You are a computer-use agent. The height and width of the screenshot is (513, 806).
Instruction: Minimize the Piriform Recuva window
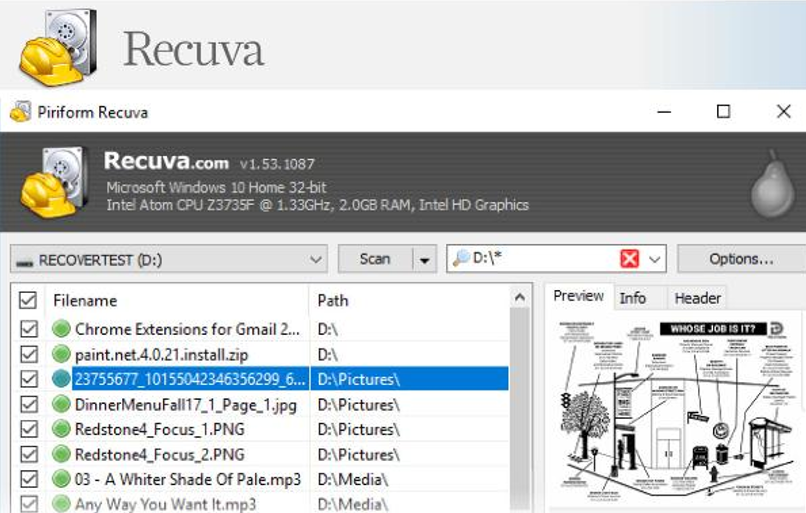pyautogui.click(x=664, y=112)
